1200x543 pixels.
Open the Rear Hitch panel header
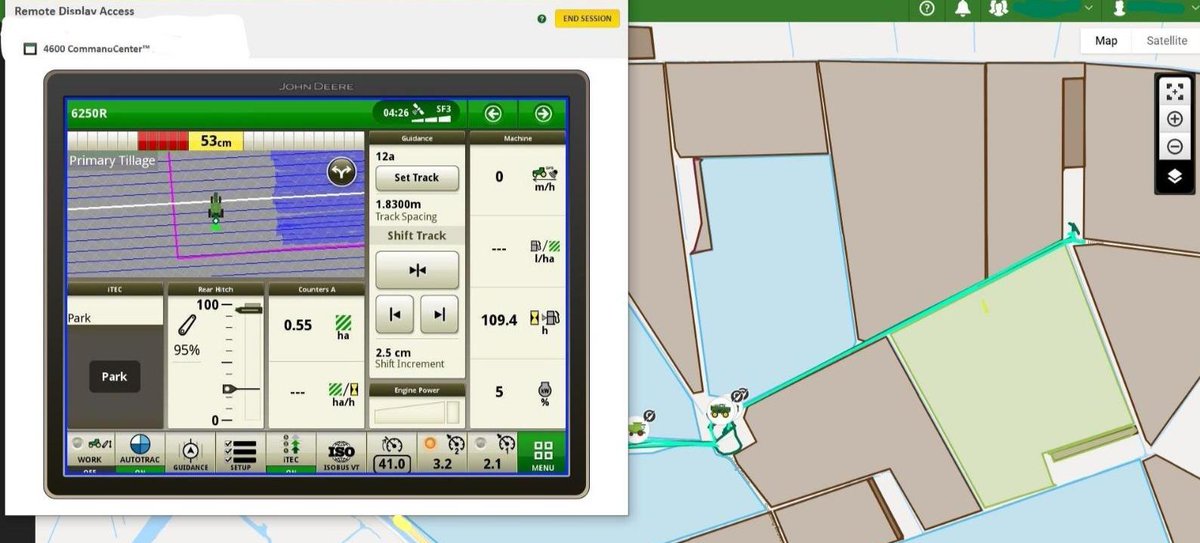pyautogui.click(x=216, y=289)
